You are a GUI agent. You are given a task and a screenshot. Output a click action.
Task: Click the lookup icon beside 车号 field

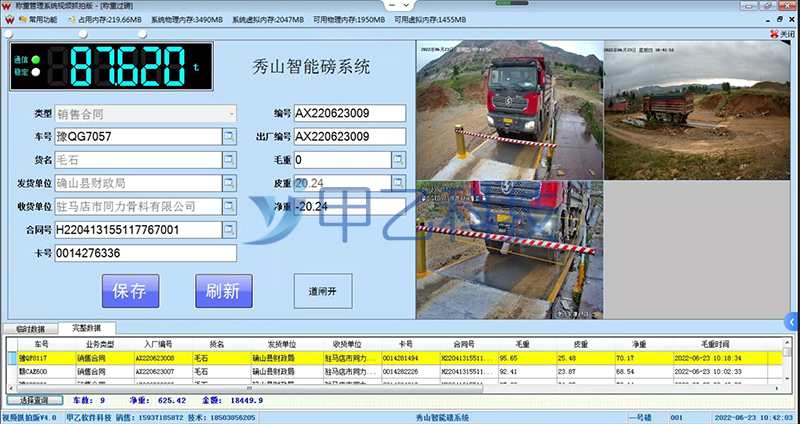(x=229, y=137)
